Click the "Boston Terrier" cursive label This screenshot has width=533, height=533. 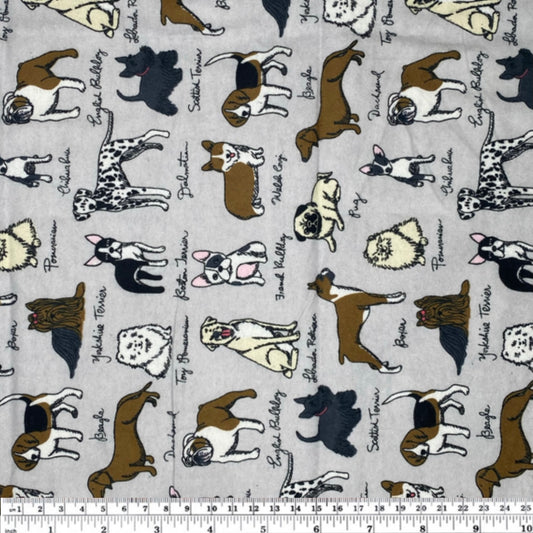click(180, 265)
